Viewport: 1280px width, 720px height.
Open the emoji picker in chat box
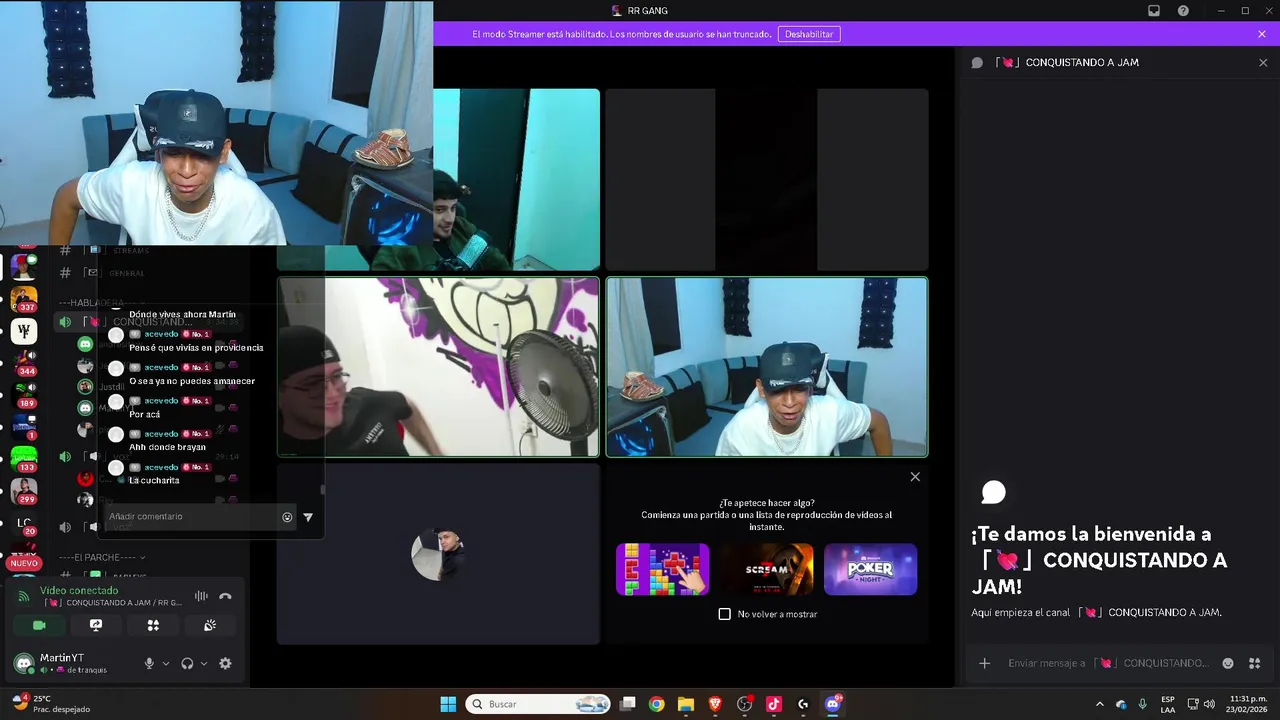[1228, 663]
